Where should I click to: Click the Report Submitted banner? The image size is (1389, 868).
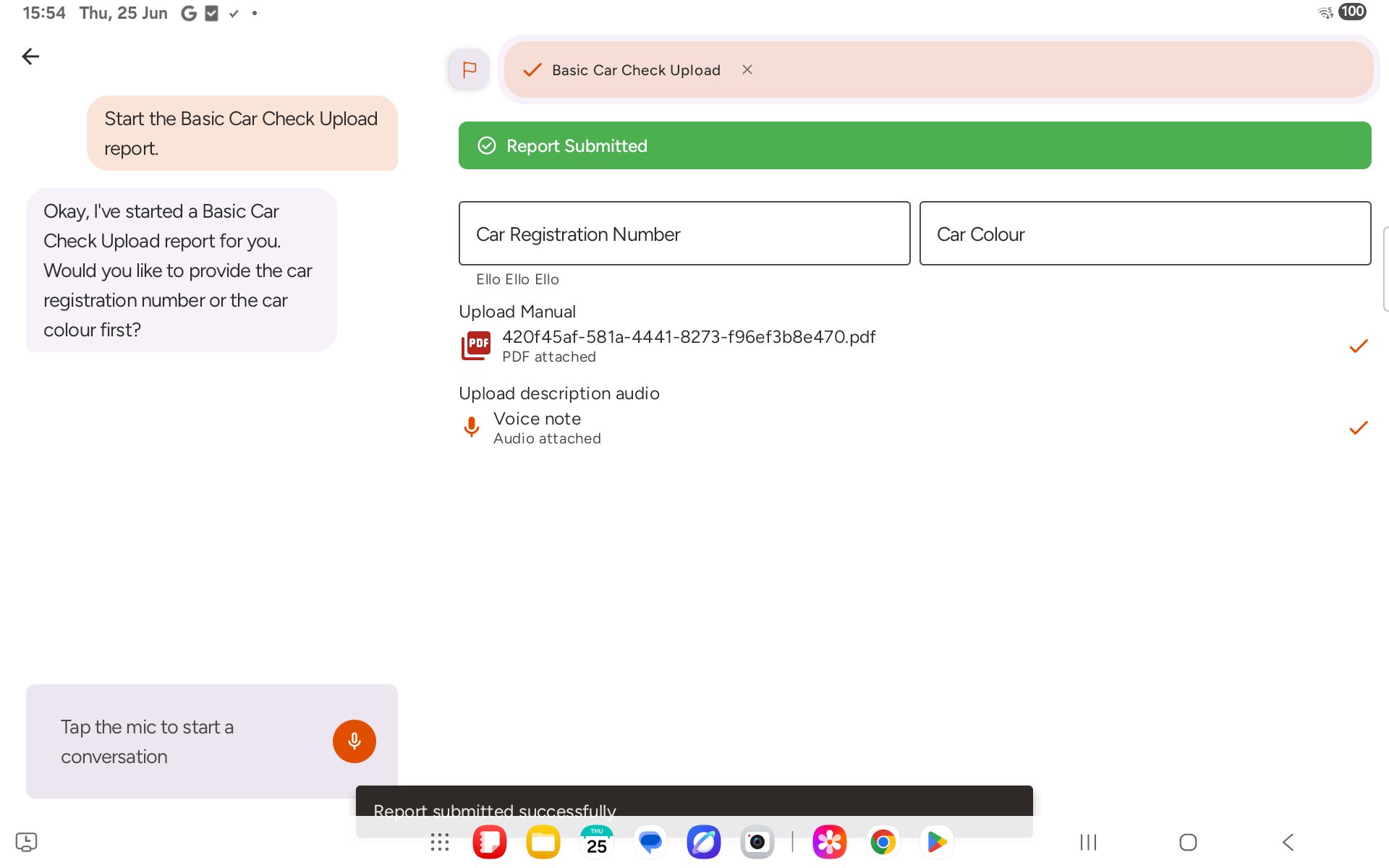pyautogui.click(x=914, y=145)
